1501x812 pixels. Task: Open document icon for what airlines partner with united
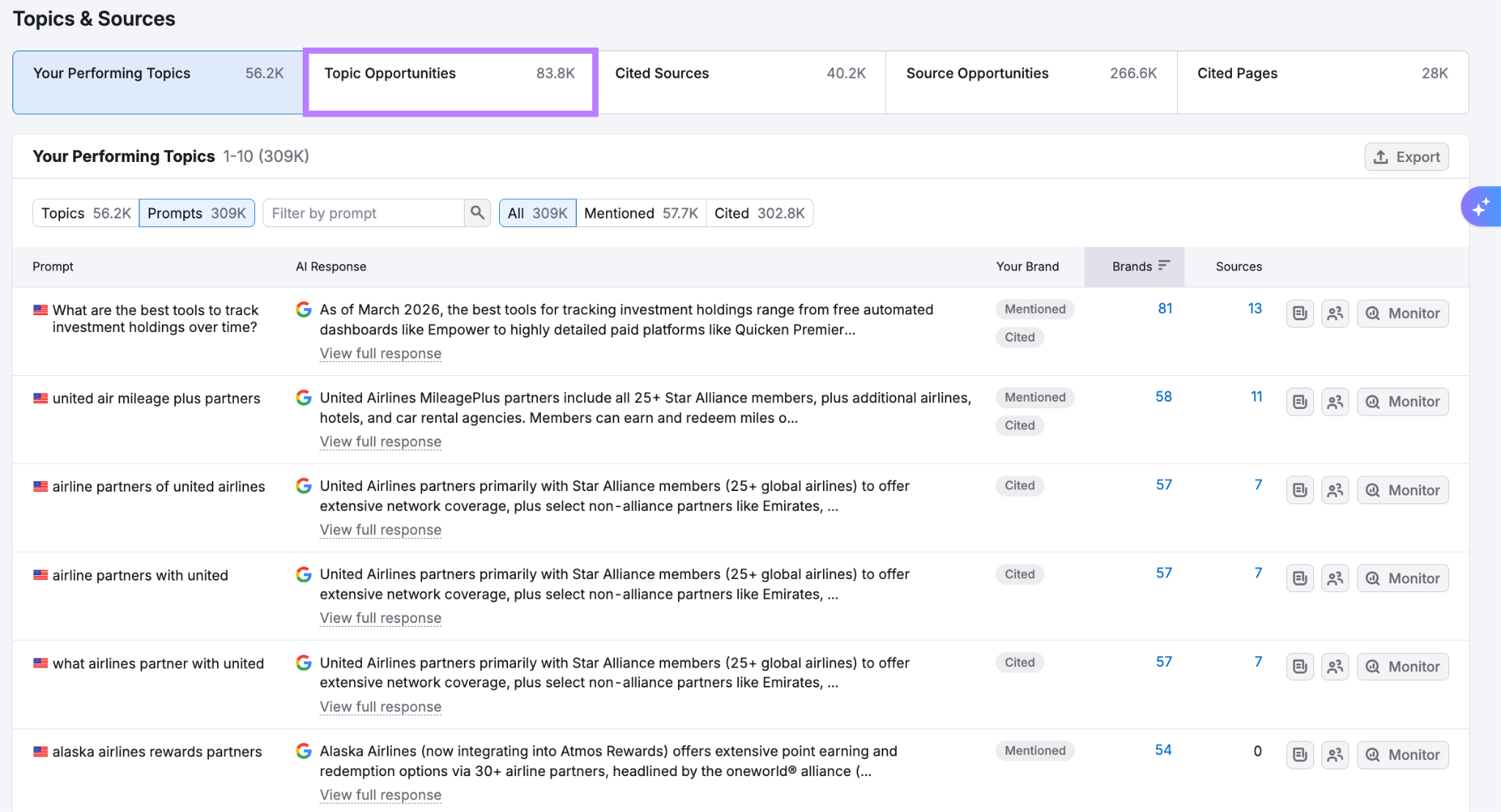1300,667
